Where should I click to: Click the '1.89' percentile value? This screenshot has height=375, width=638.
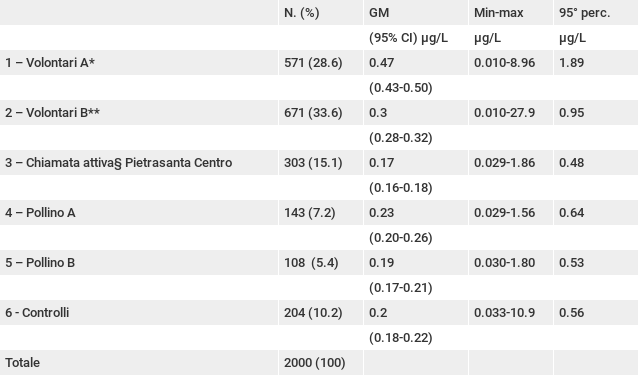tap(571, 63)
